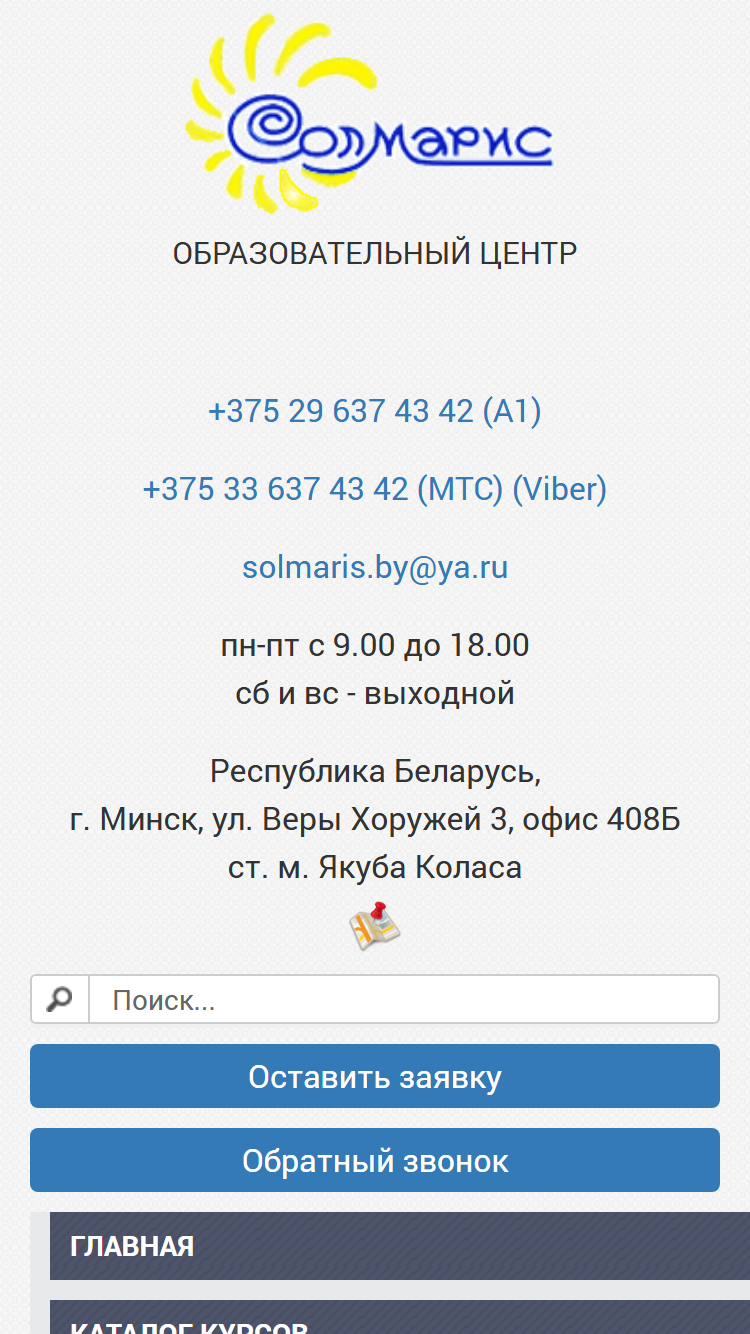The height and width of the screenshot is (1334, 750).
Task: Select the ОБРАЗОВАТЕЛЬНЫЙ ЦЕНТР heading text
Action: (x=375, y=253)
